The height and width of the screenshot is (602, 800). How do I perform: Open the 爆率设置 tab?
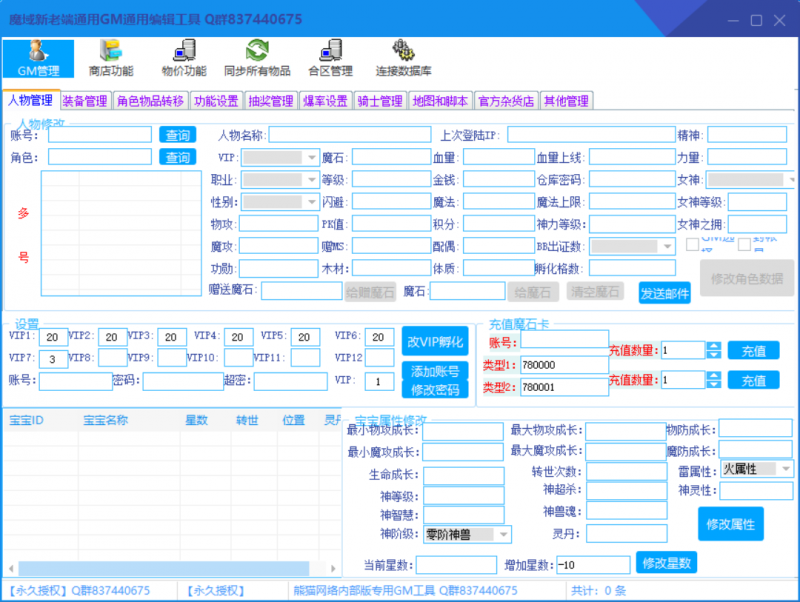tap(328, 100)
